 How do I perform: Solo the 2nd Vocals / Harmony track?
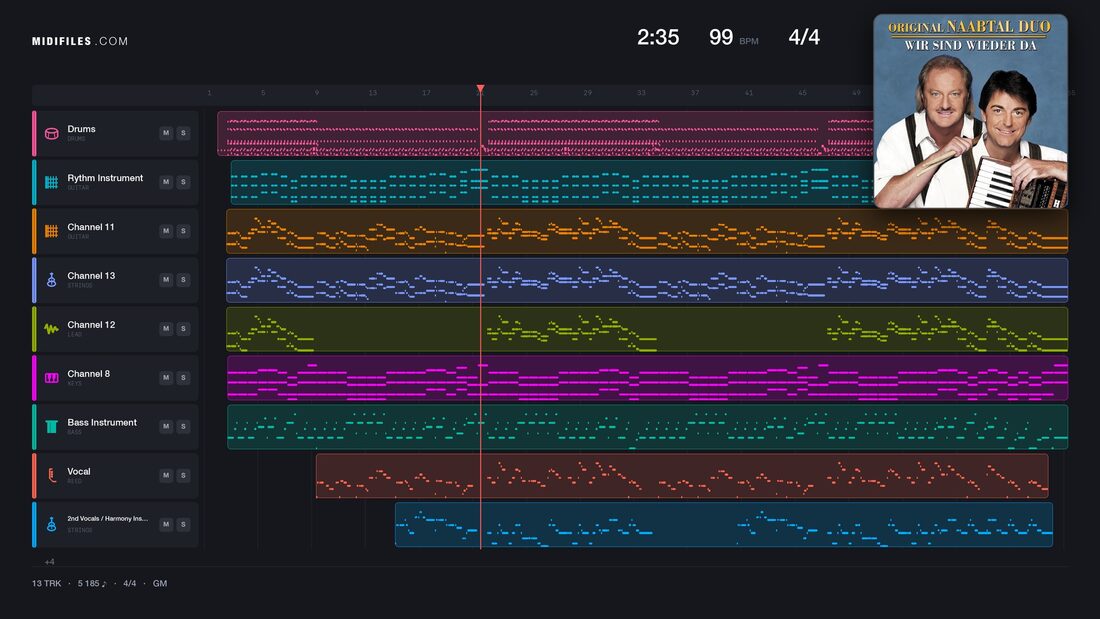pos(183,524)
